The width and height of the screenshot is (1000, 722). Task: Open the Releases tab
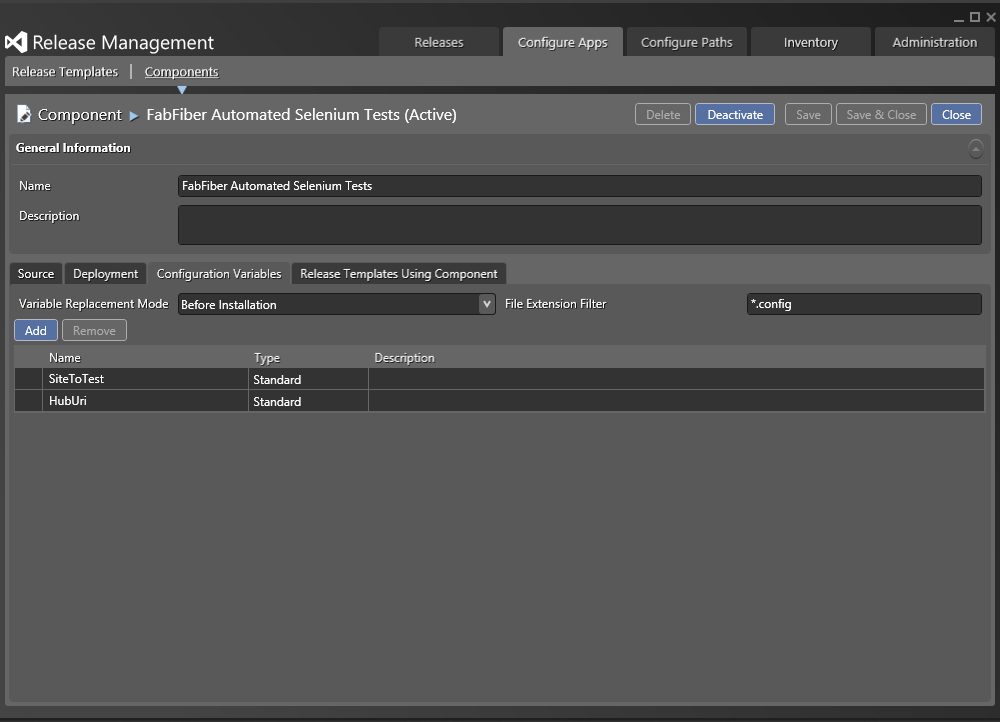(x=439, y=42)
